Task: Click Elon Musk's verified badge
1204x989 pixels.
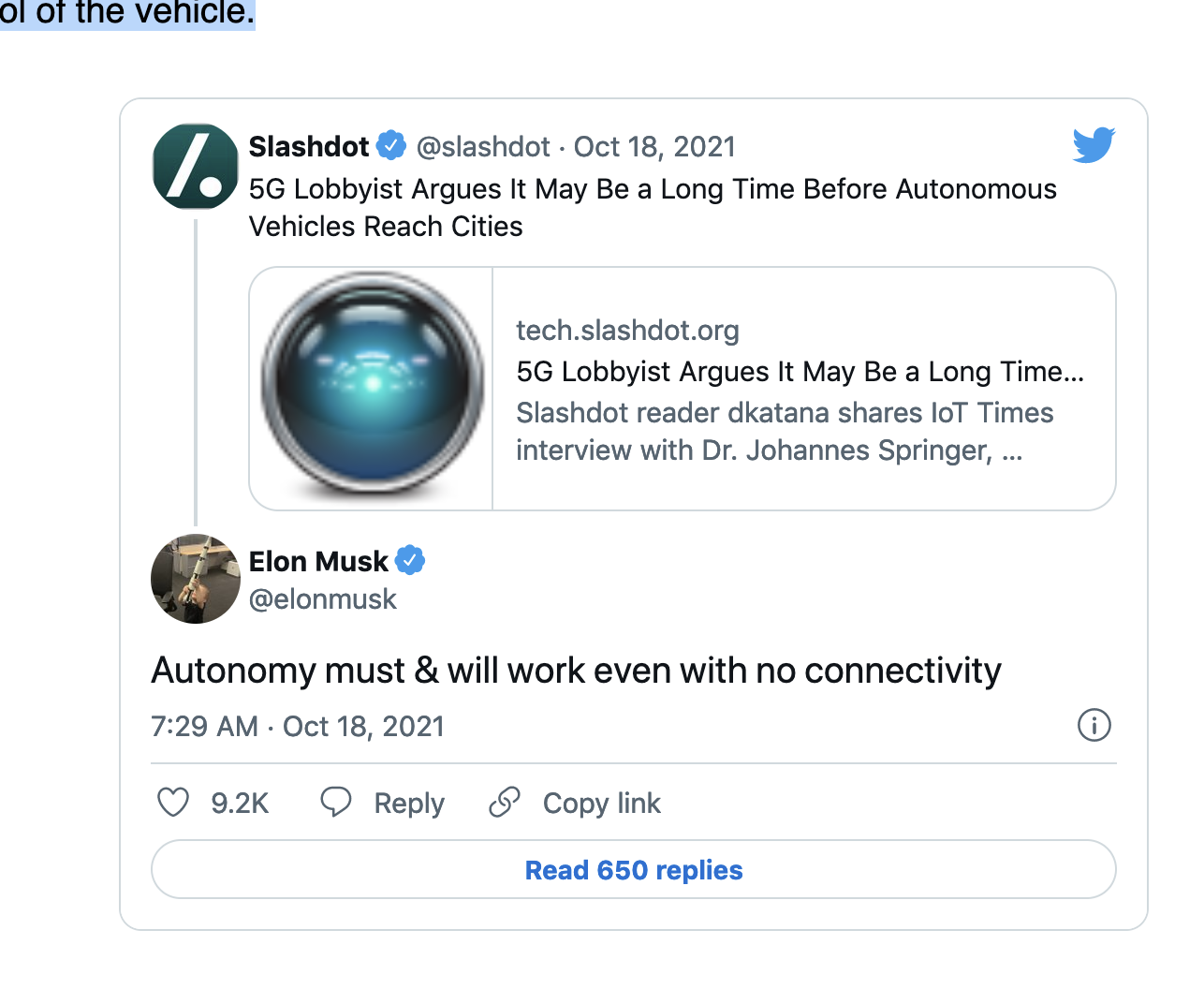Action: [x=410, y=560]
